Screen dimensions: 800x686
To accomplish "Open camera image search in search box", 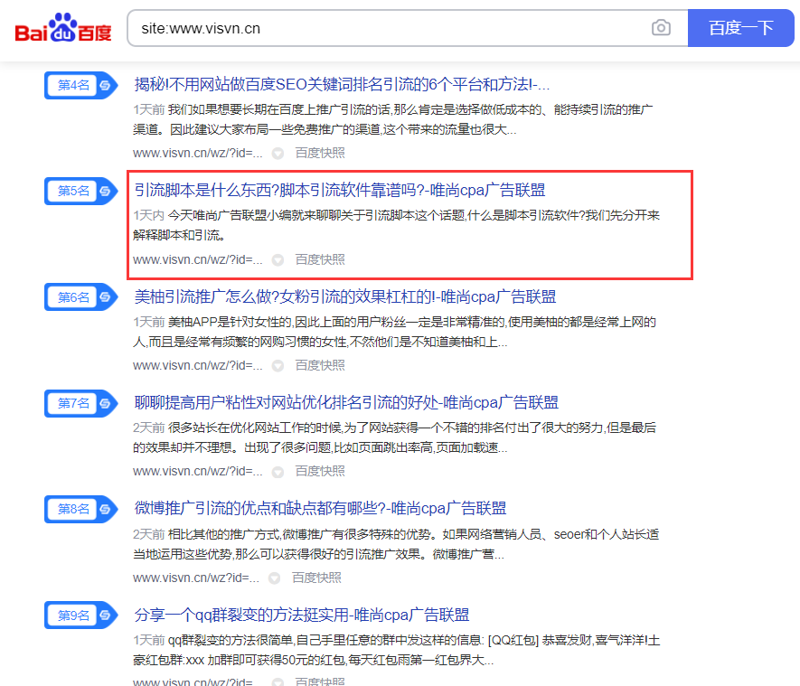I will pyautogui.click(x=661, y=28).
